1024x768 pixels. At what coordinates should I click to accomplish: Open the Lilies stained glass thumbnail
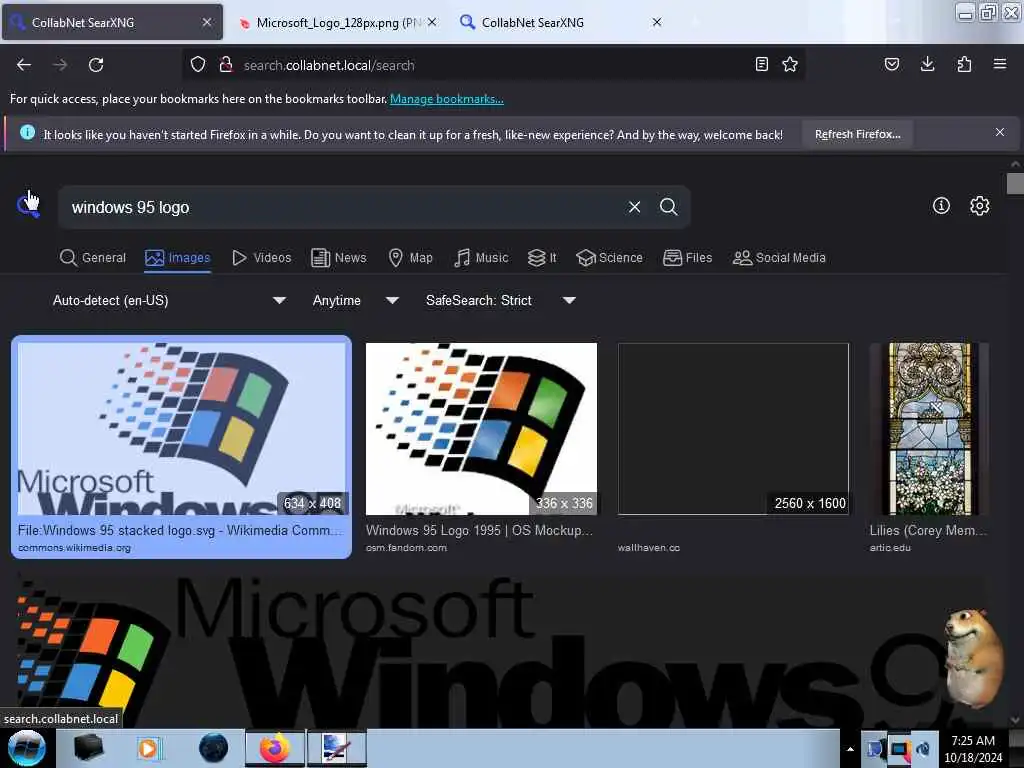(929, 428)
